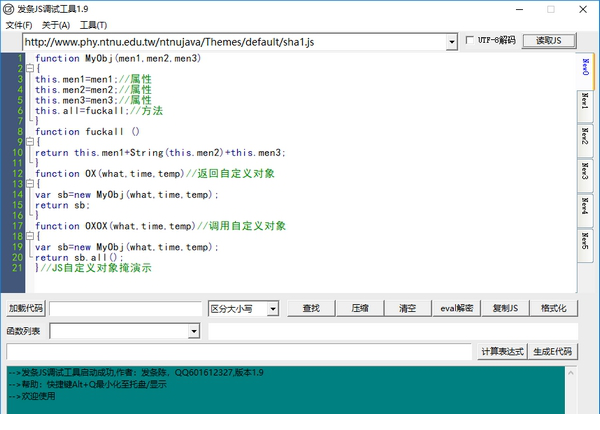Click the 加载代码 button
The width and height of the screenshot is (600, 430).
pos(25,309)
